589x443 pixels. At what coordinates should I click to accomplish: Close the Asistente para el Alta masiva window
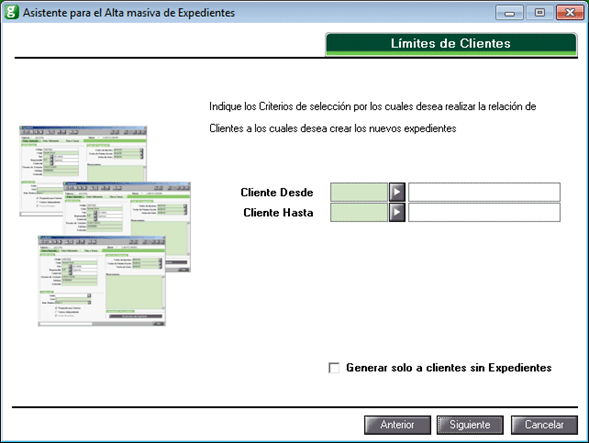(569, 13)
